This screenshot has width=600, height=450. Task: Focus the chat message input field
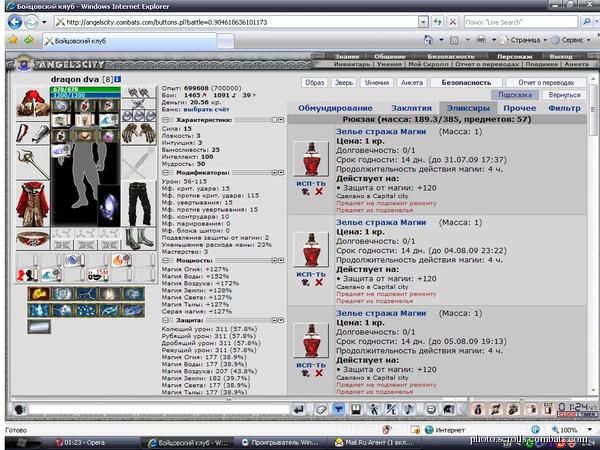click(x=159, y=409)
